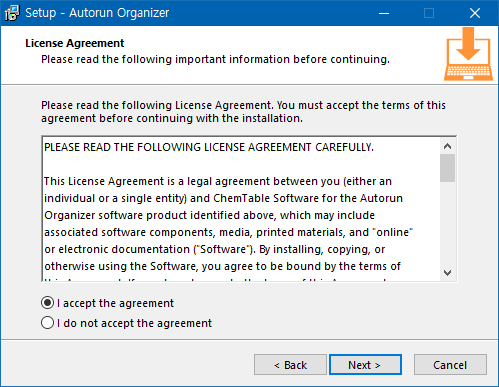The width and height of the screenshot is (499, 387).
Task: Click the license scrollbar thumb
Action: point(447,168)
